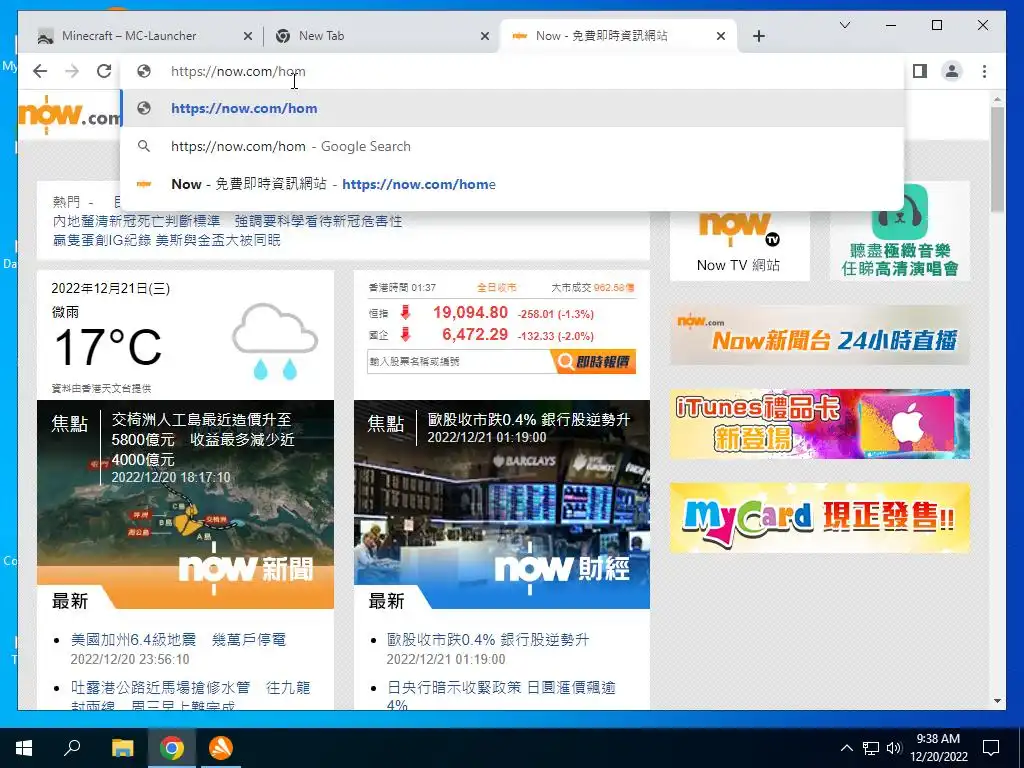Viewport: 1024px width, 768px height.
Task: Click the 19,094.80 Hang Seng index value
Action: point(470,313)
